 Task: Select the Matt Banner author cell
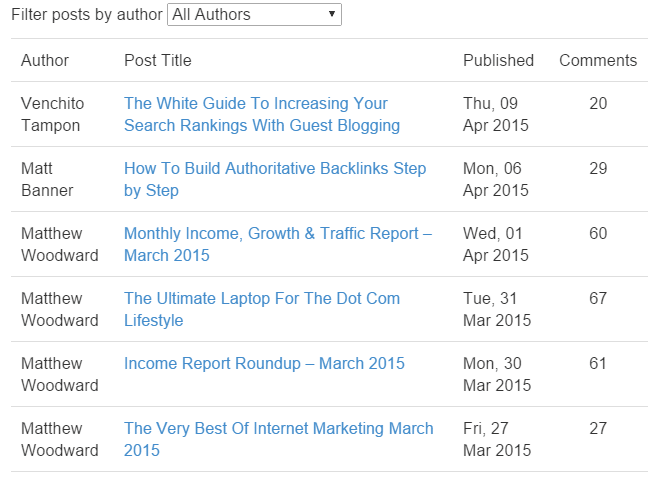(x=47, y=179)
